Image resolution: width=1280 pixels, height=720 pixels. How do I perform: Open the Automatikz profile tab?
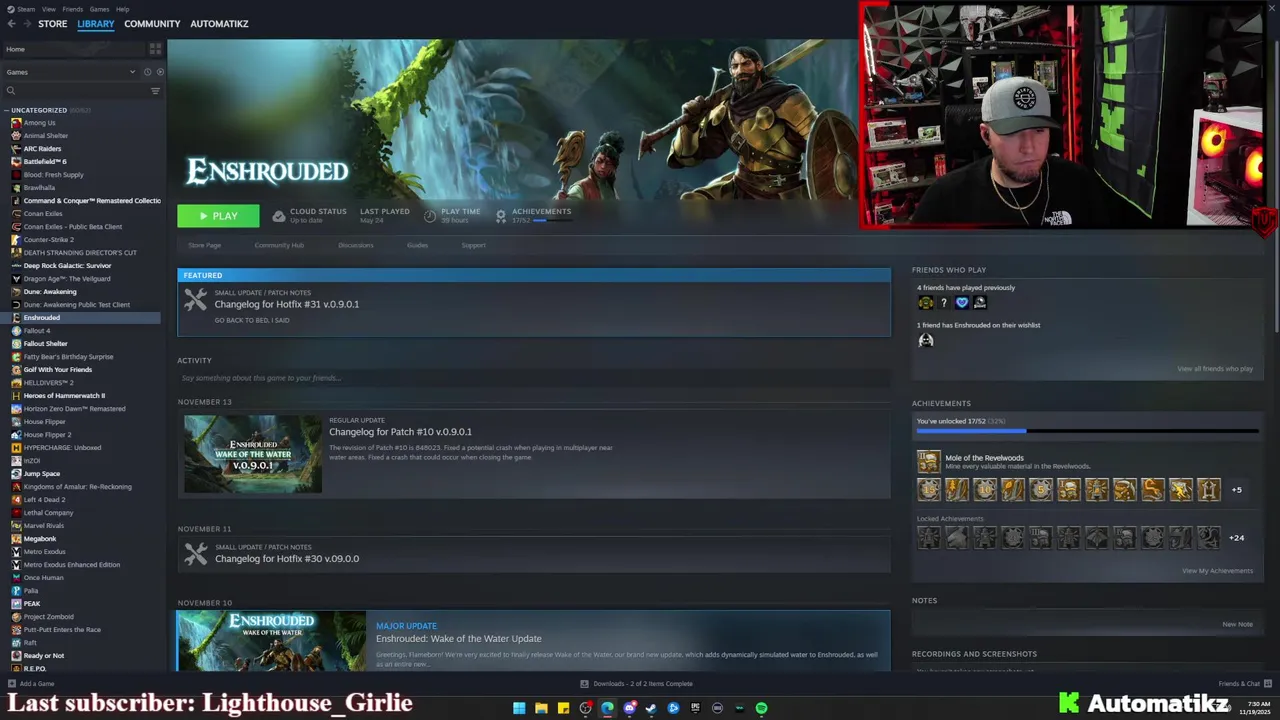click(219, 23)
